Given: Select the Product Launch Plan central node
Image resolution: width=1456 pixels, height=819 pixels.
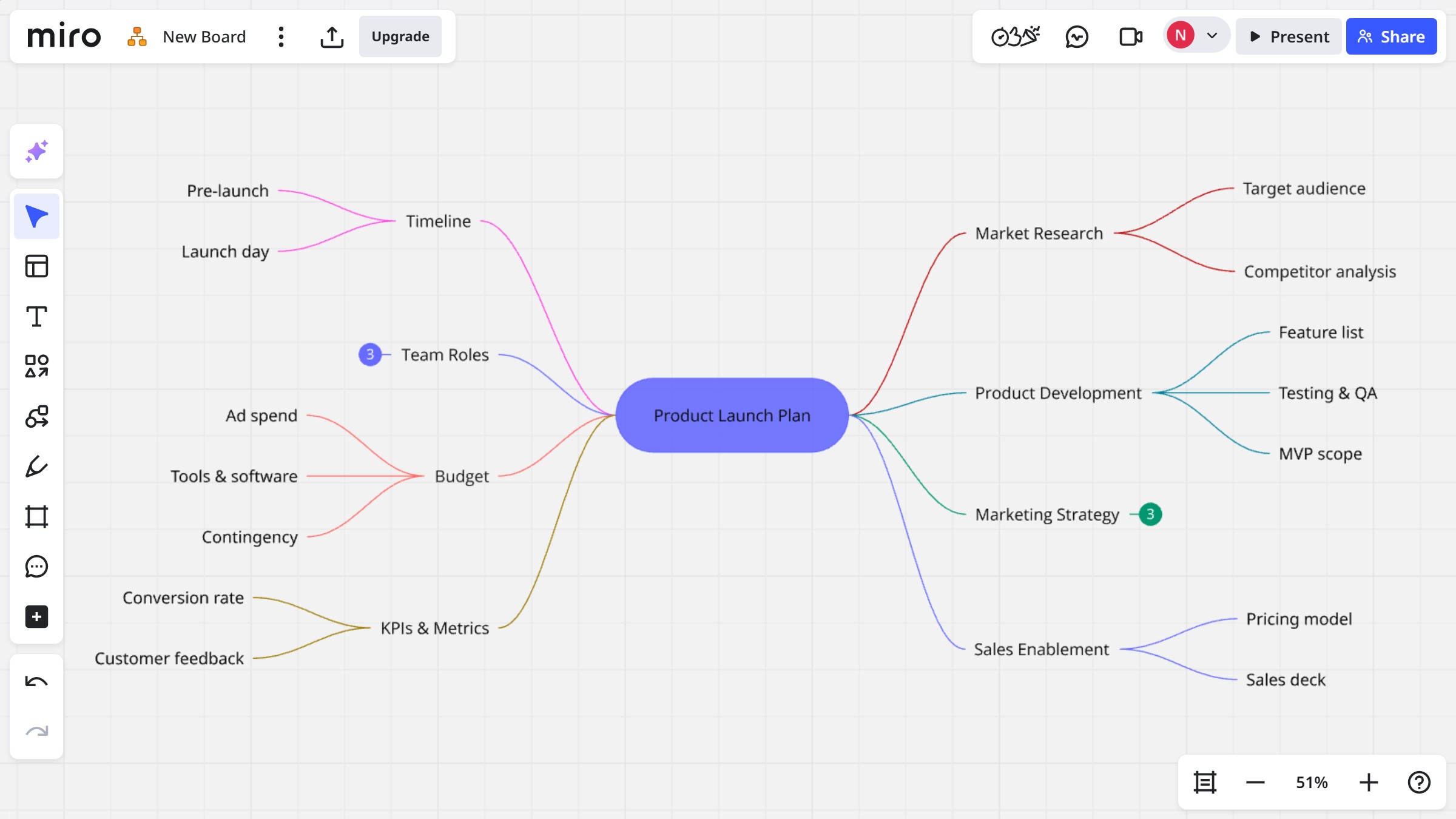Looking at the screenshot, I should point(732,416).
